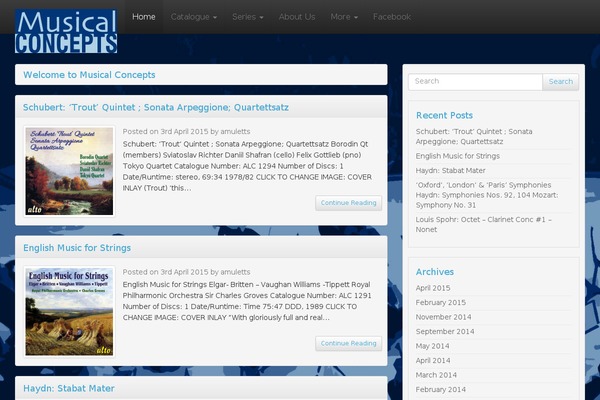The height and width of the screenshot is (400, 600).
Task: Open the English Music for Strings cover
Action: [69, 312]
